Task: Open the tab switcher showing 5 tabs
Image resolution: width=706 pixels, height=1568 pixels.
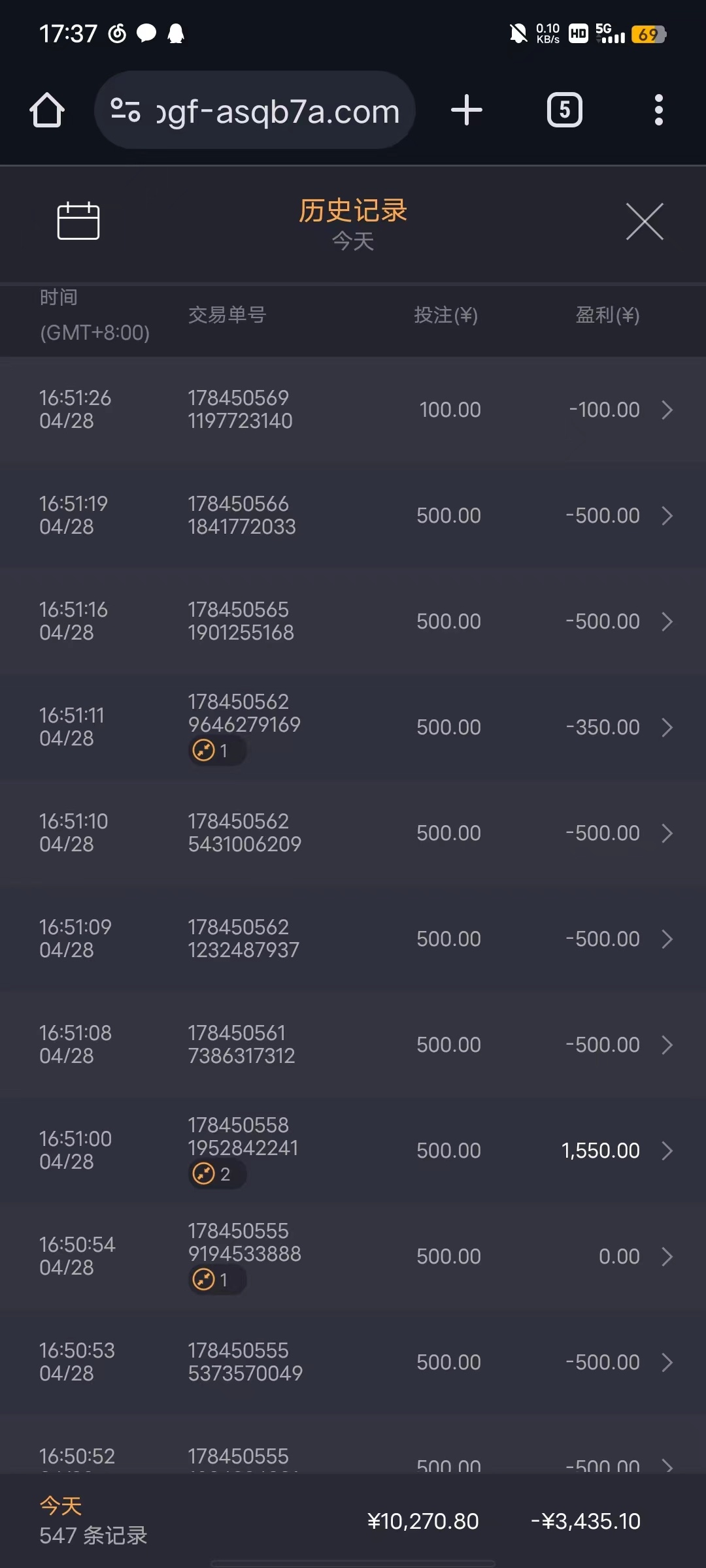Action: (x=564, y=110)
